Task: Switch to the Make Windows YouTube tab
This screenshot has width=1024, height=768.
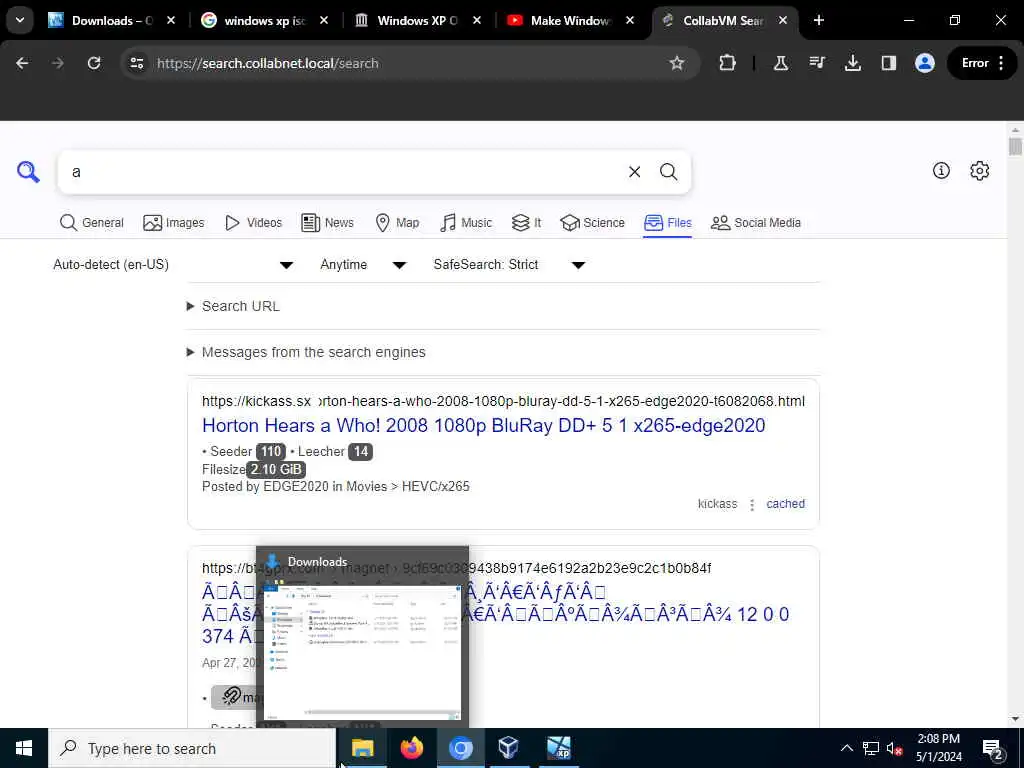Action: click(x=570, y=20)
